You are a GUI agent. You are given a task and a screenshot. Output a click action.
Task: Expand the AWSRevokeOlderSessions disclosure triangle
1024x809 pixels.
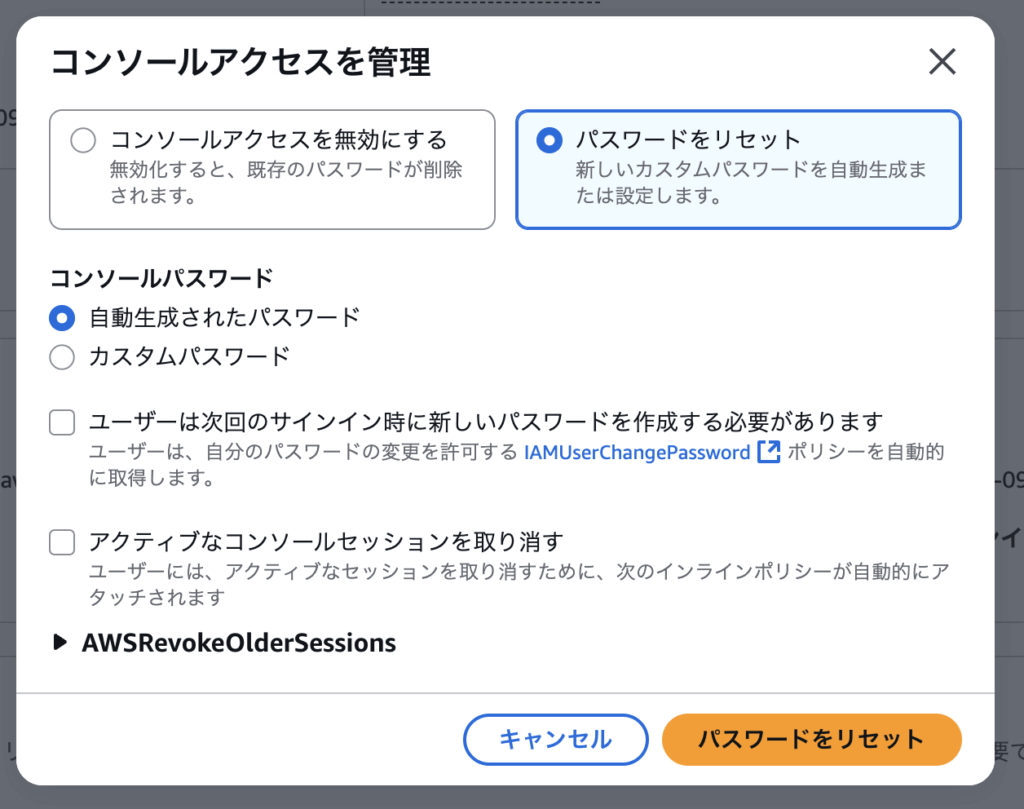[x=61, y=643]
